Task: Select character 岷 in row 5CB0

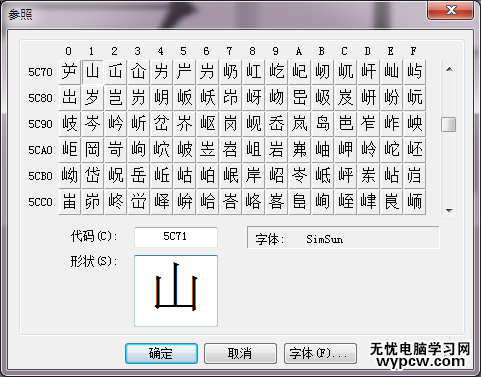Action: [231, 176]
